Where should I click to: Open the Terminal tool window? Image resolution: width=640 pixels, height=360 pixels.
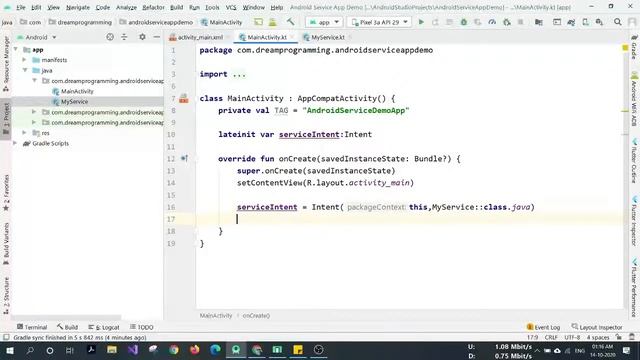pyautogui.click(x=32, y=327)
